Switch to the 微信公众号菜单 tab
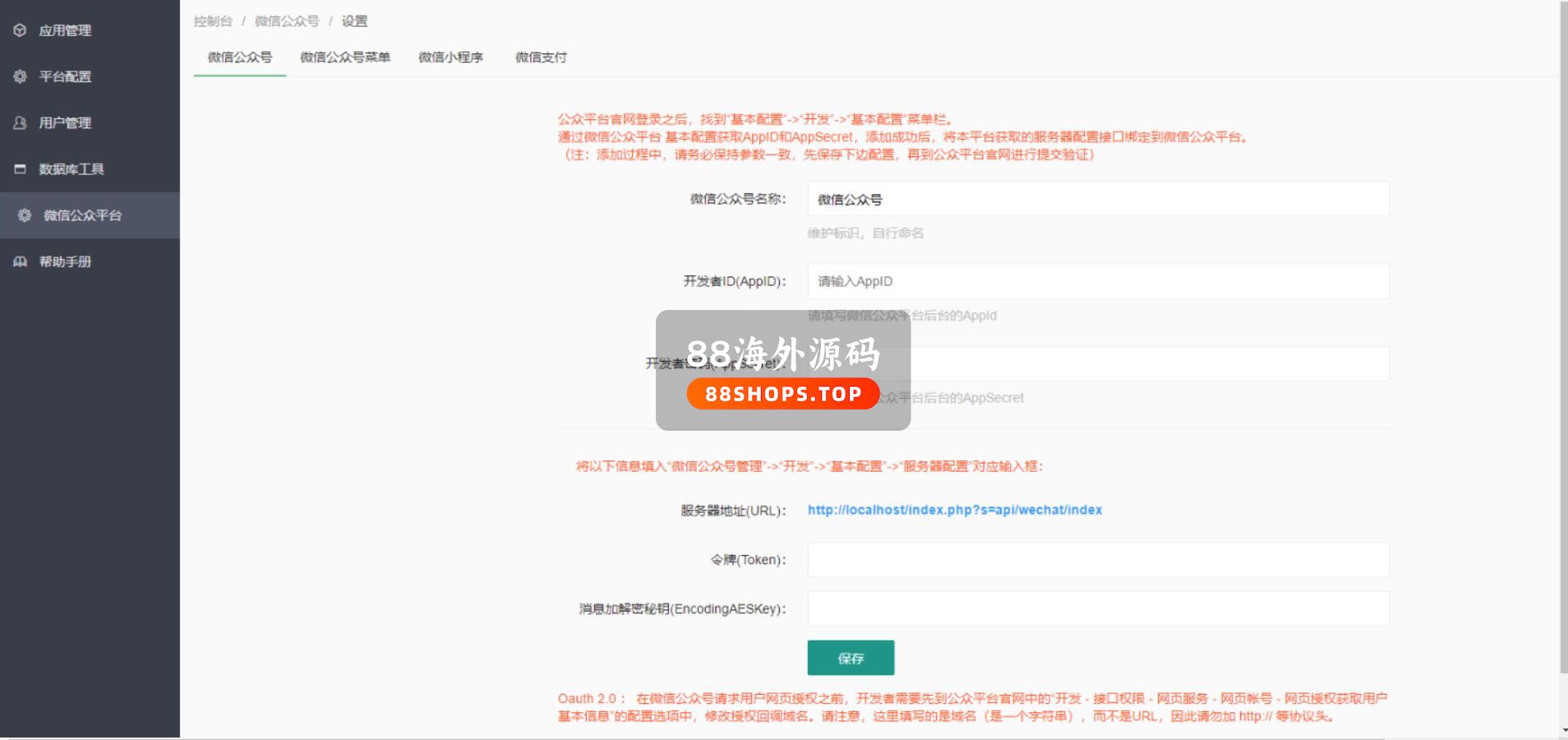Screen dimensions: 1568x740 [x=344, y=58]
